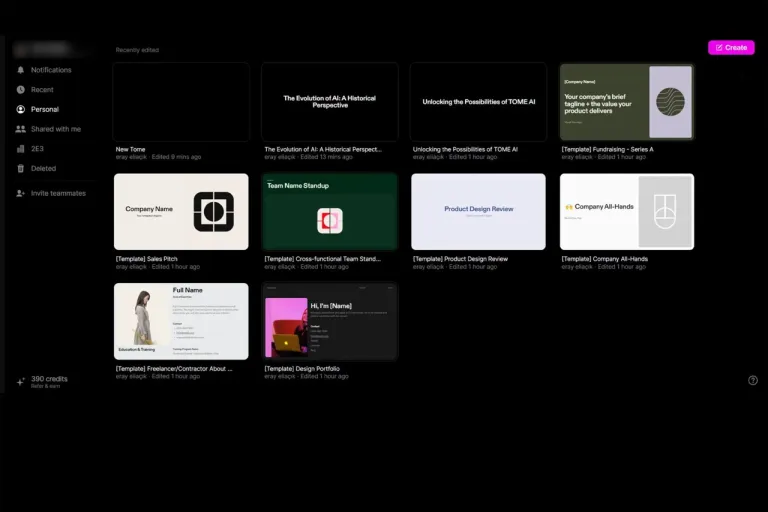Screen dimensions: 768x512
Task: Go to the Recent section
Action: tap(42, 90)
